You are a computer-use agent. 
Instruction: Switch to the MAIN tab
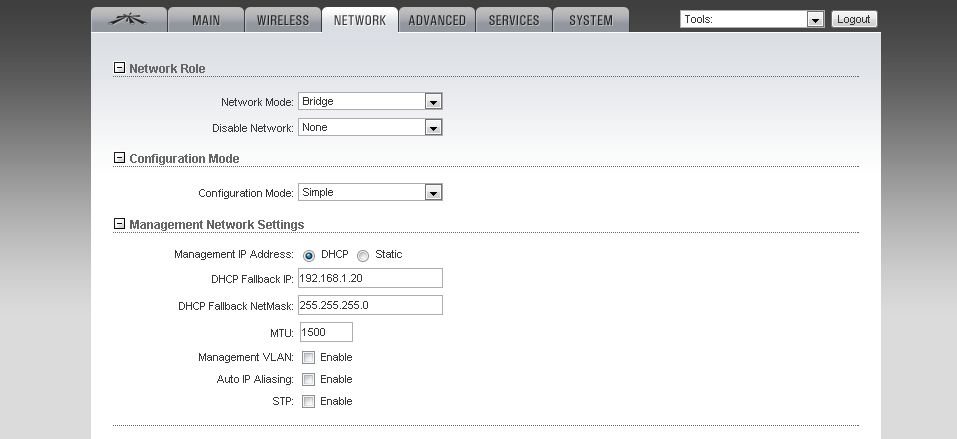(x=206, y=20)
